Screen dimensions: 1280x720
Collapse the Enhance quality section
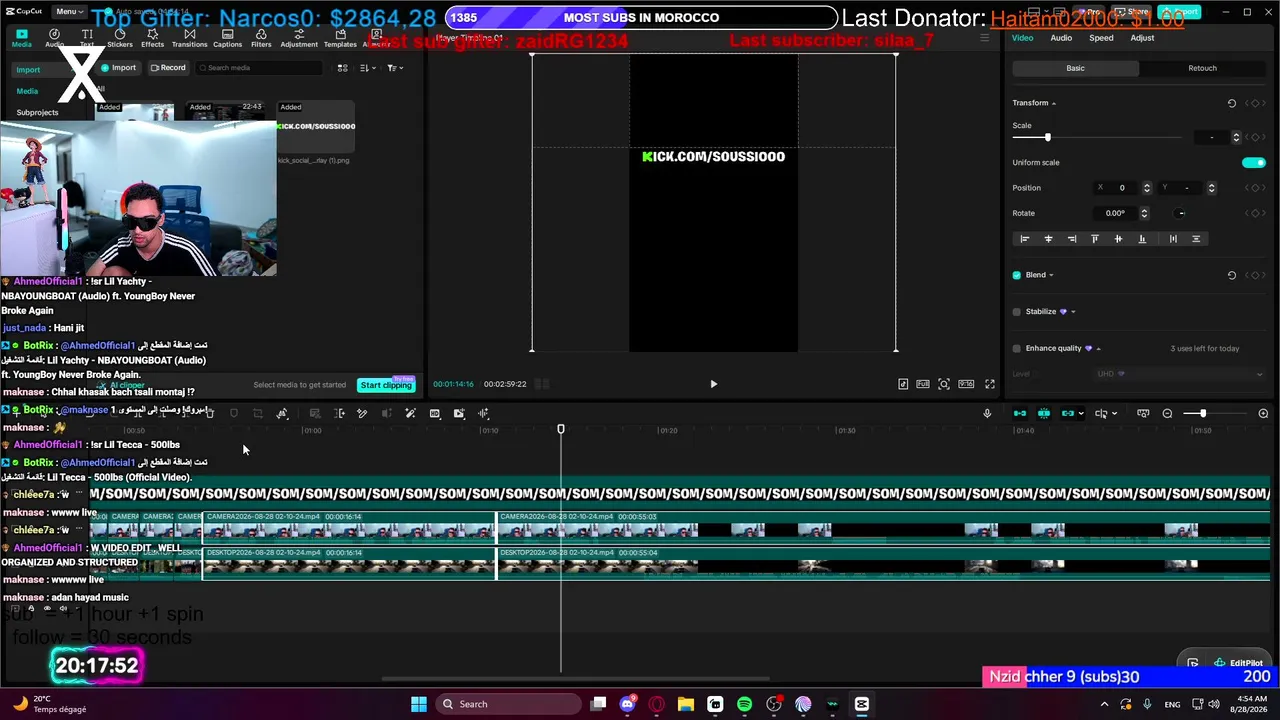pyautogui.click(x=1098, y=348)
